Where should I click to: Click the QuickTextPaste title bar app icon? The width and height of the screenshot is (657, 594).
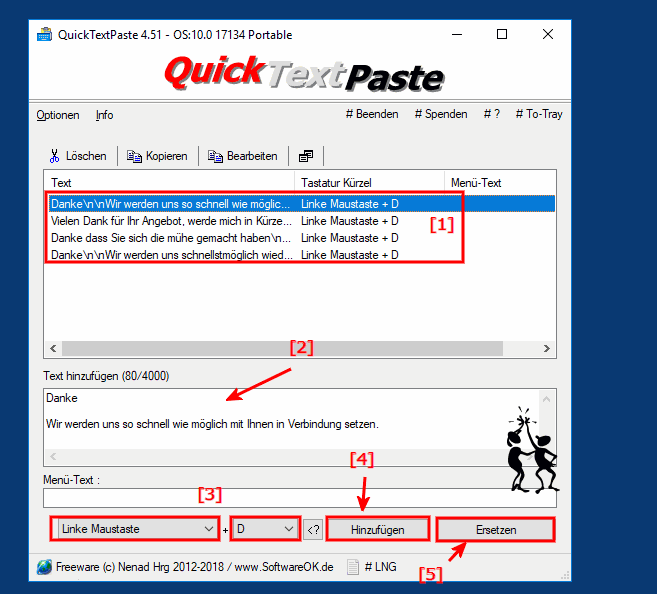click(x=44, y=34)
